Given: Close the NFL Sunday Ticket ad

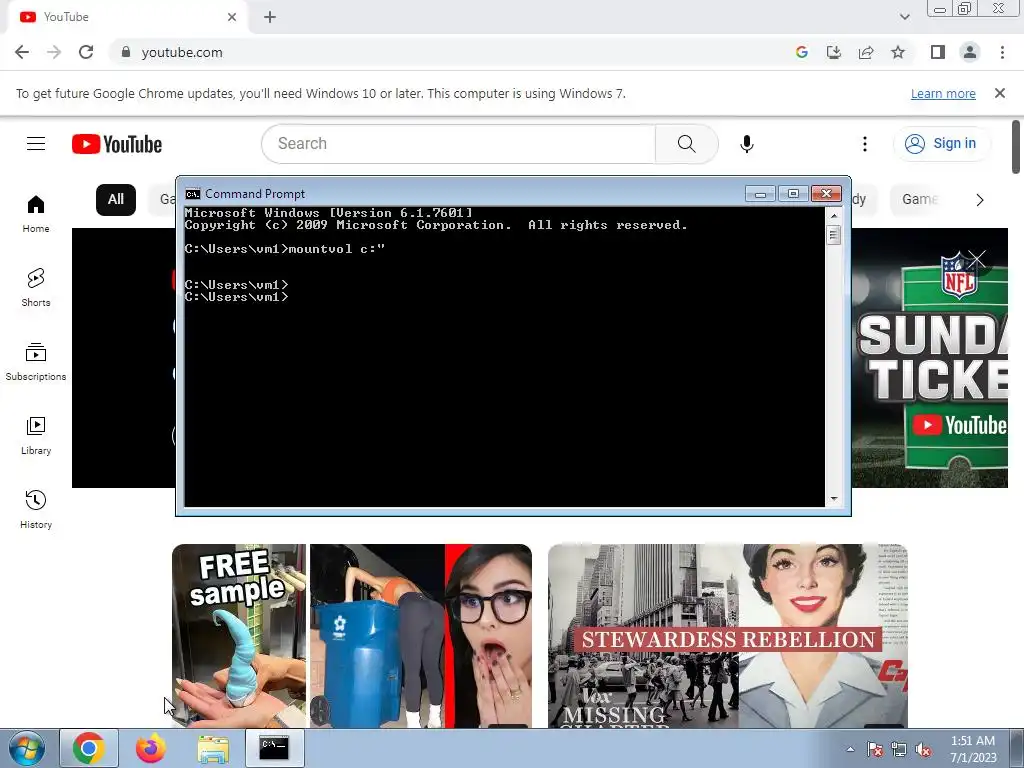Looking at the screenshot, I should click(976, 259).
